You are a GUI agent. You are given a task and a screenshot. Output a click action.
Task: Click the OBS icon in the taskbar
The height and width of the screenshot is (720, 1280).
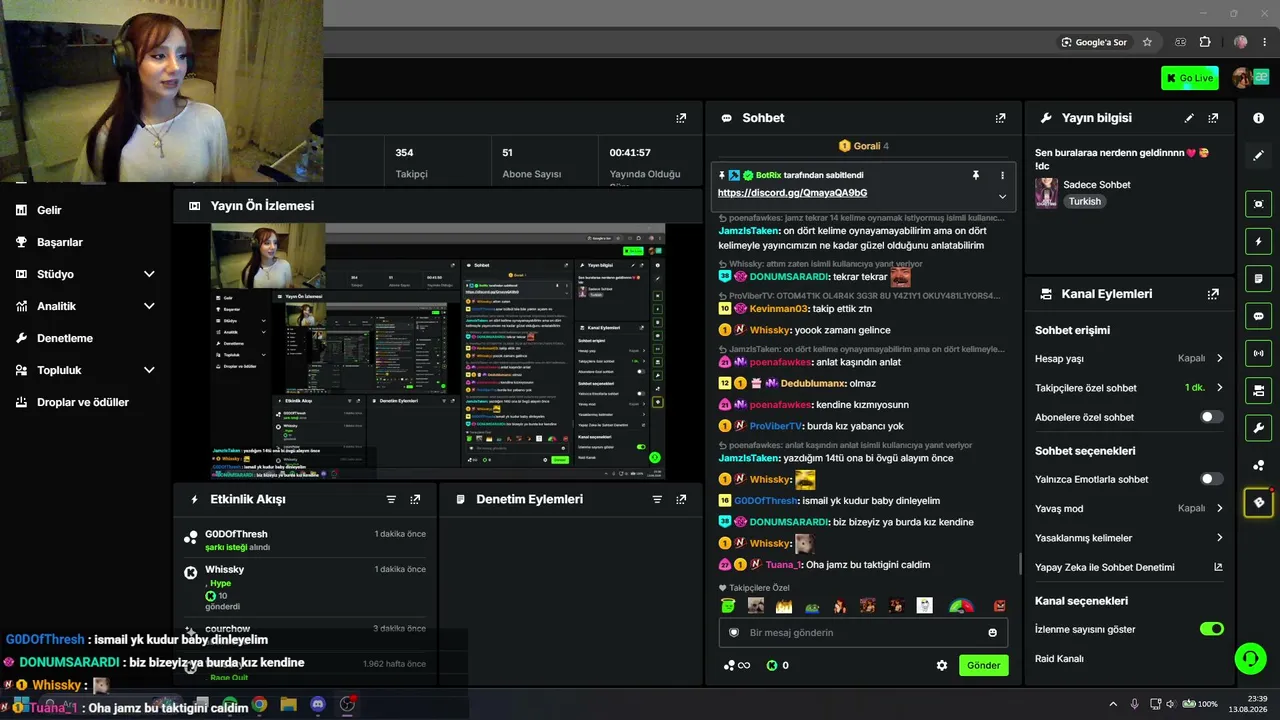point(347,704)
